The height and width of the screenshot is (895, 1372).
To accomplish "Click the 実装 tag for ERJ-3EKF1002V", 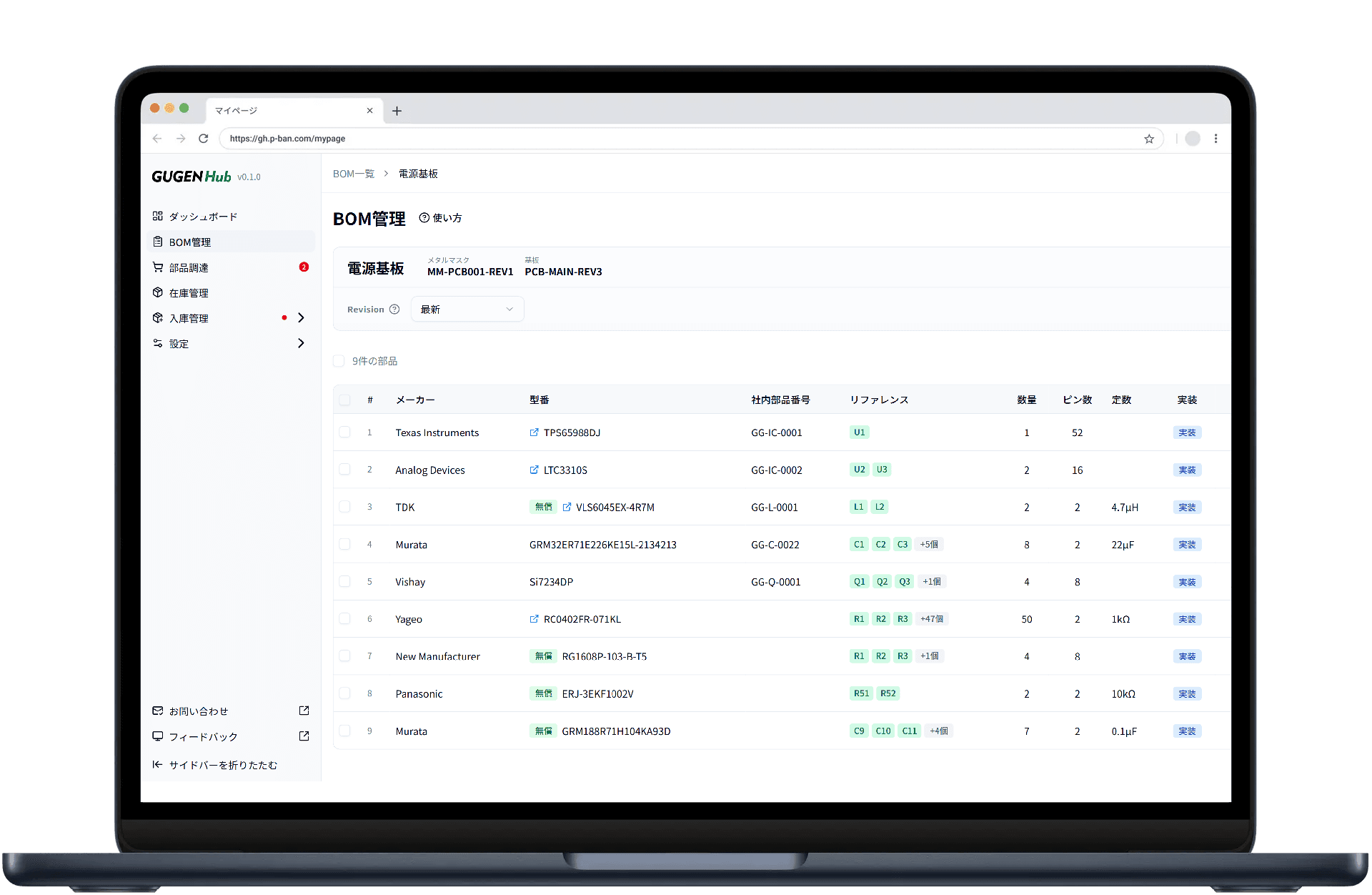I will click(x=1187, y=693).
